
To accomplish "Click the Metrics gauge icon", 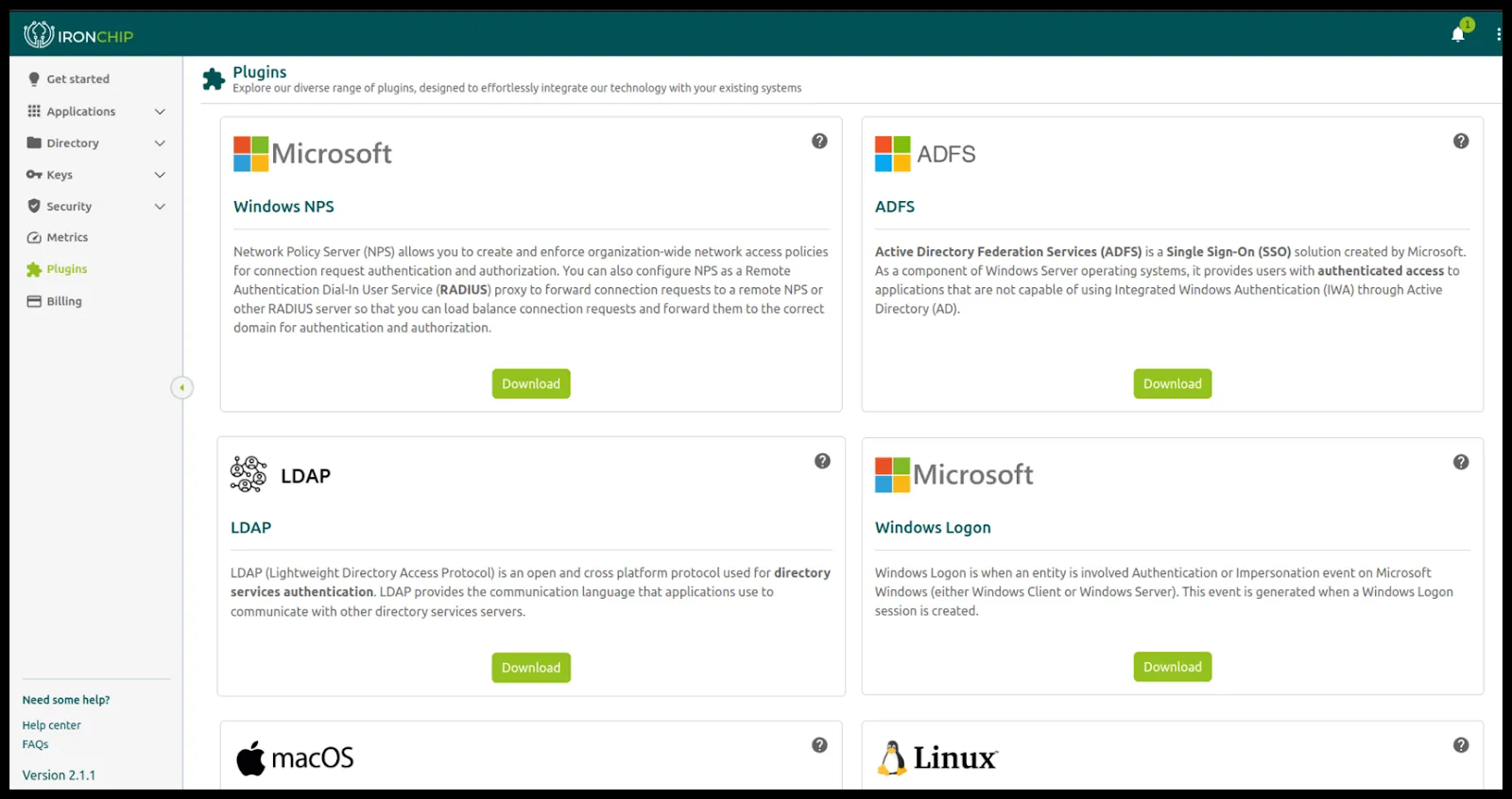I will click(34, 238).
